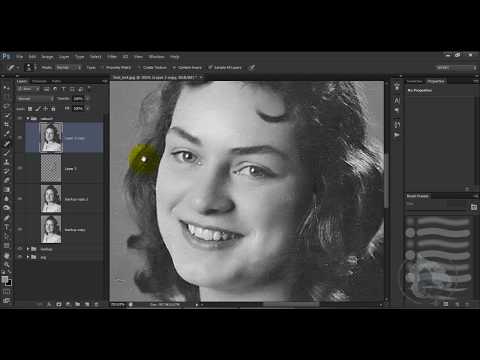
Task: Open the Image menu
Action: pos(47,57)
